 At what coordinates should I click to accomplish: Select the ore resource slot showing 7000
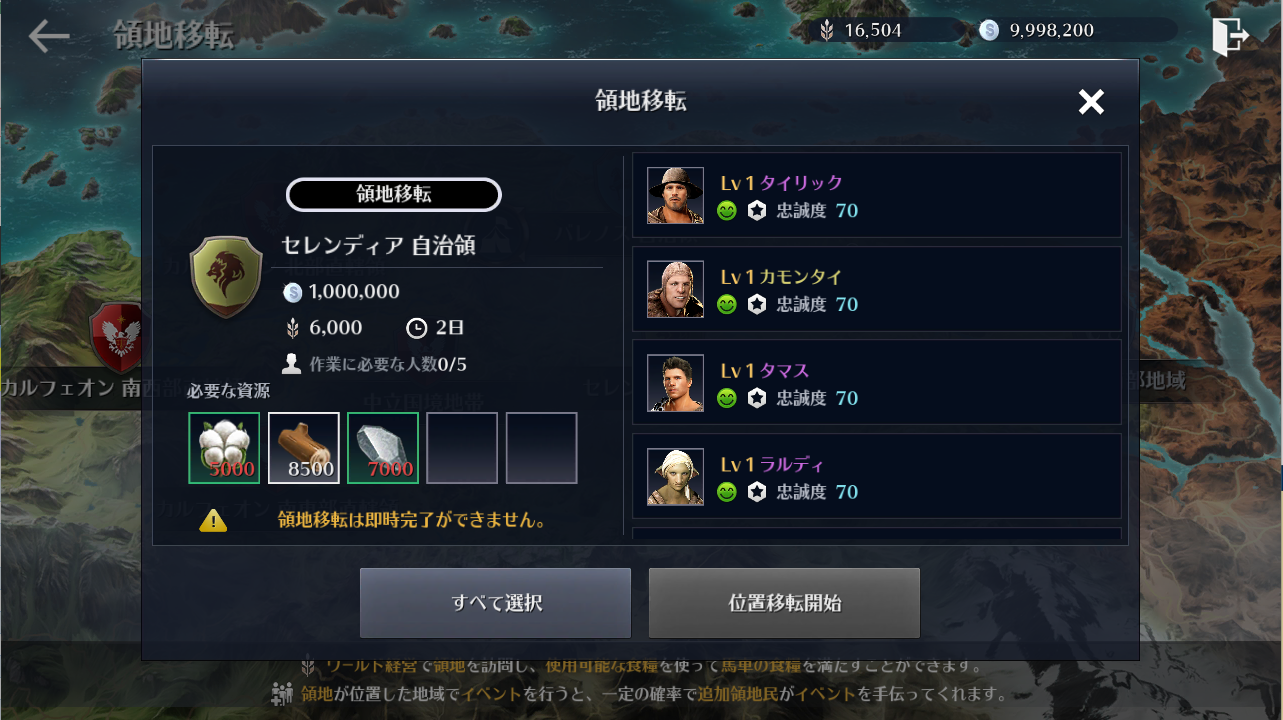click(x=383, y=448)
